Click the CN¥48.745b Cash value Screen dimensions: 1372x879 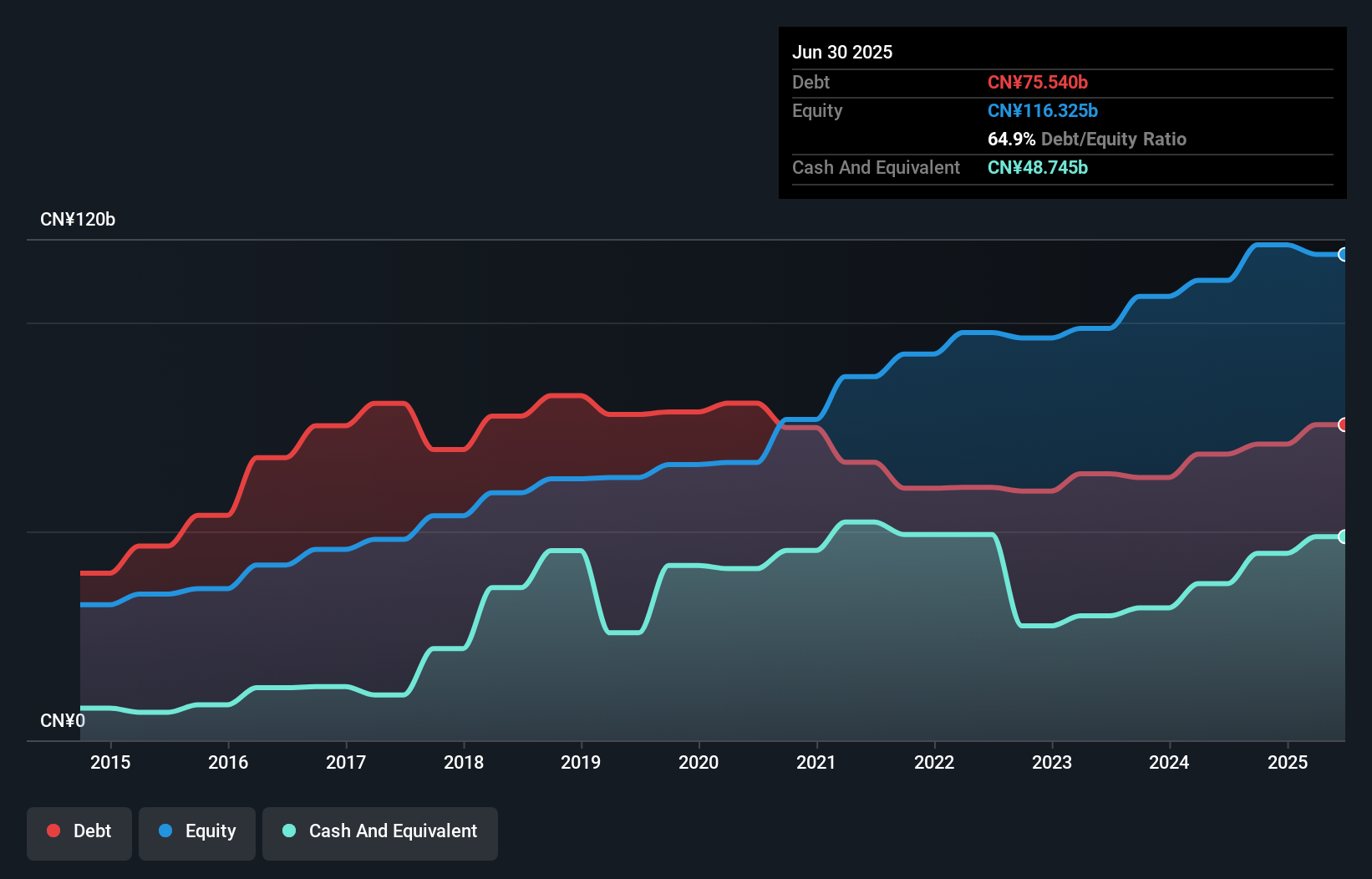[x=1038, y=167]
